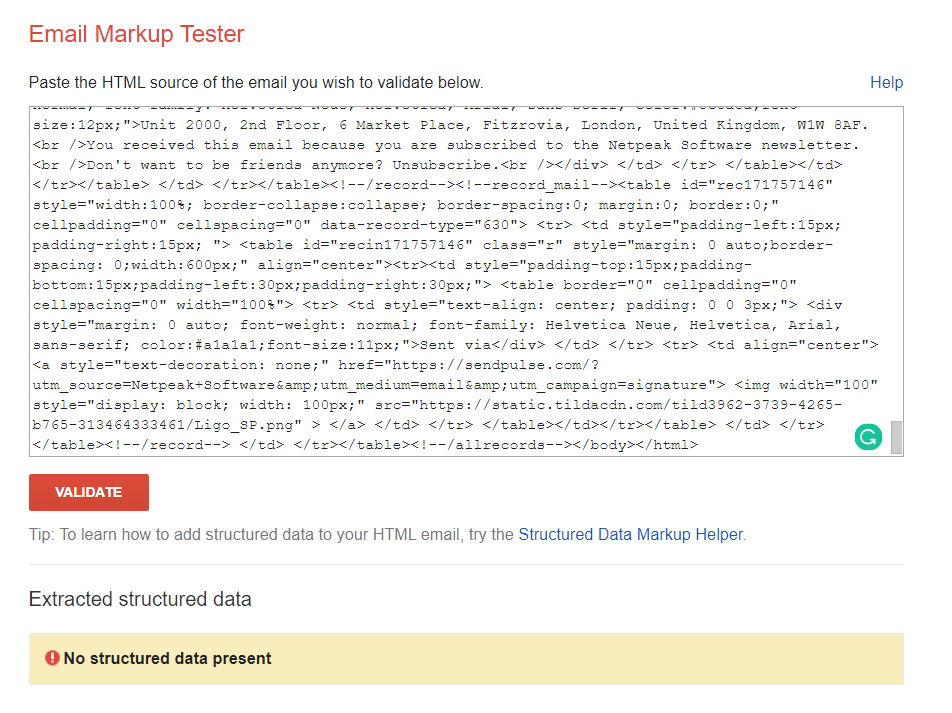Open the Help link
This screenshot has height=713, width=952.
tap(886, 83)
